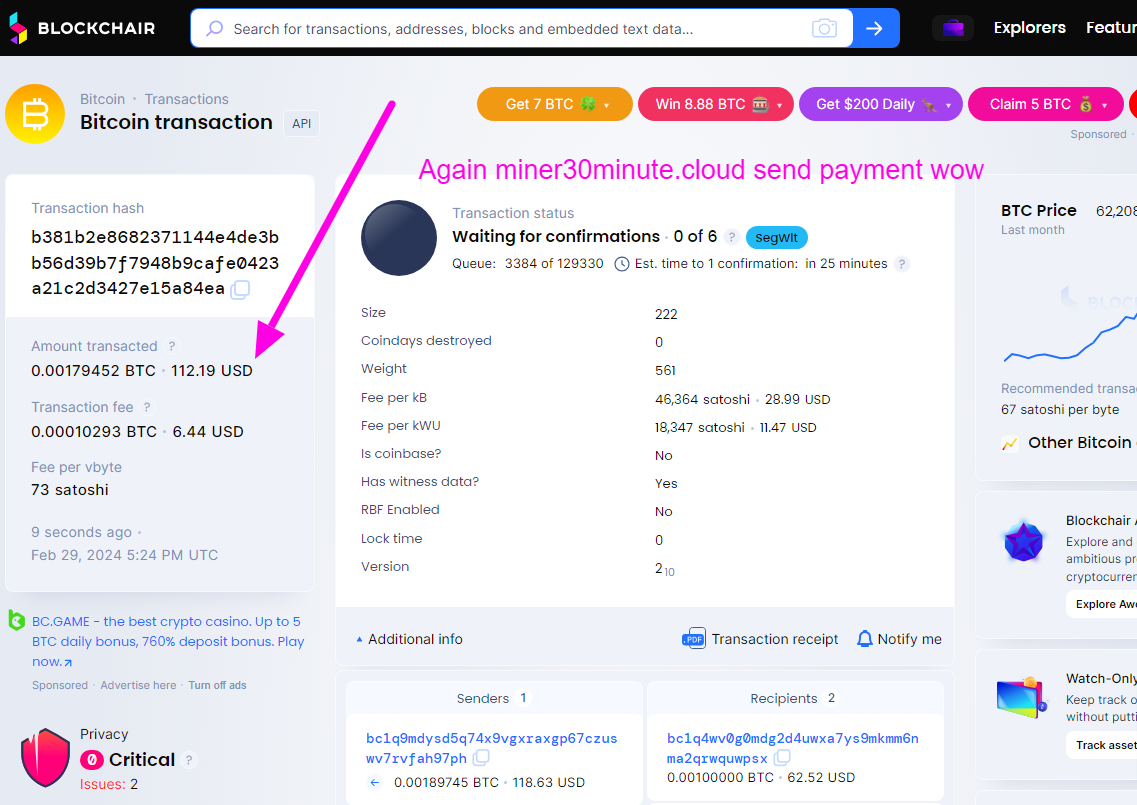Viewport: 1137px width, 805px height.
Task: Click the BC.GAME logo icon
Action: tap(16, 620)
